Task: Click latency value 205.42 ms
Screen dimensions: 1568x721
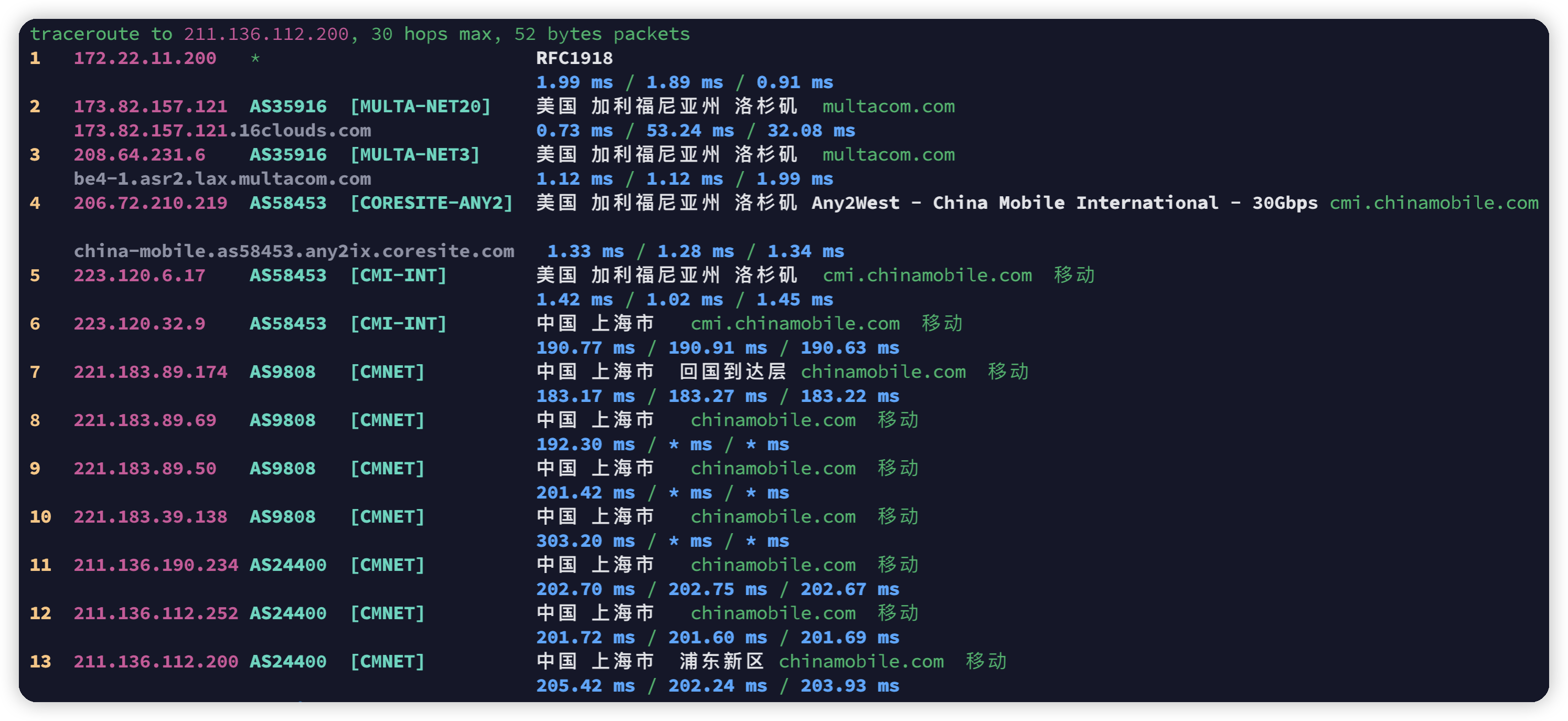Action: (x=585, y=686)
